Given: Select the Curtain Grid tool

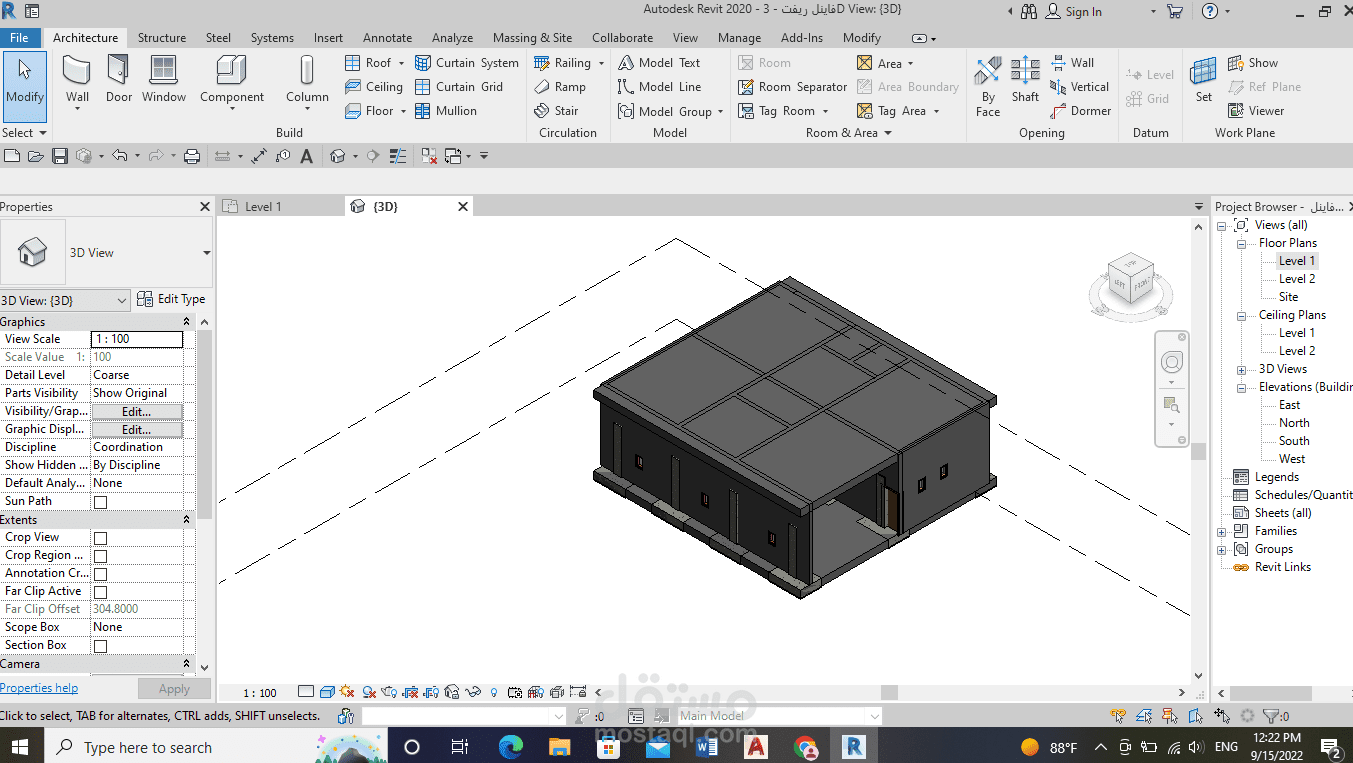Looking at the screenshot, I should (459, 87).
